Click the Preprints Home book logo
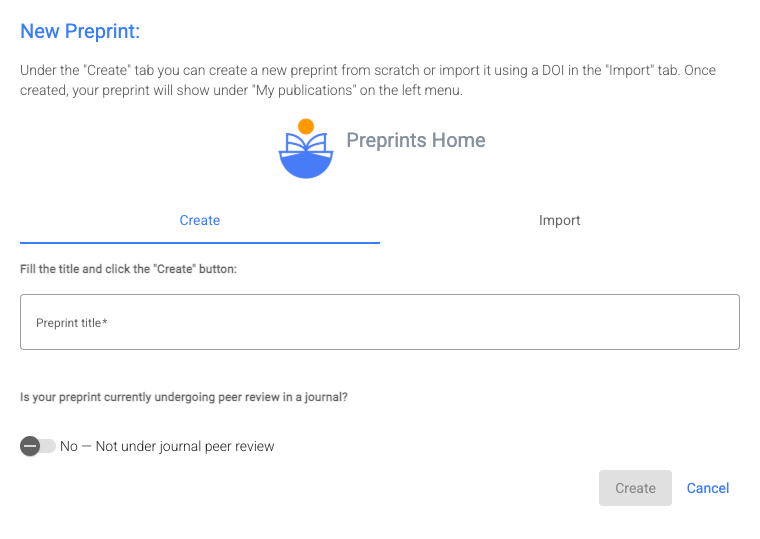Image resolution: width=760 pixels, height=539 pixels. [305, 149]
